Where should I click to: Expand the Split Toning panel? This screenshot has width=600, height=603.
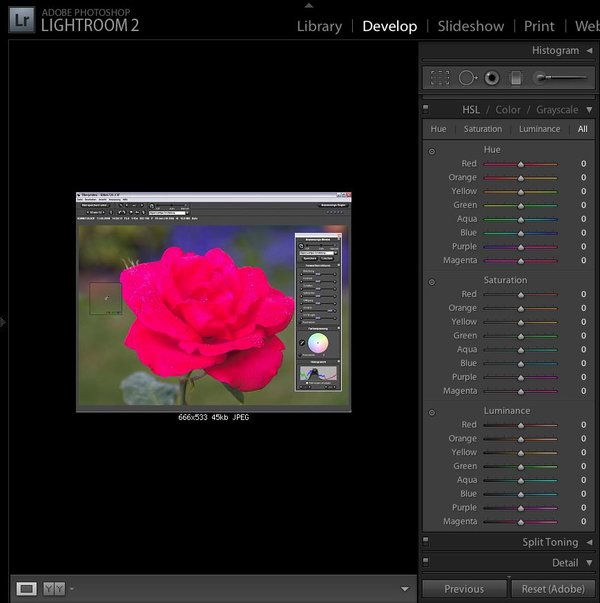(589, 542)
